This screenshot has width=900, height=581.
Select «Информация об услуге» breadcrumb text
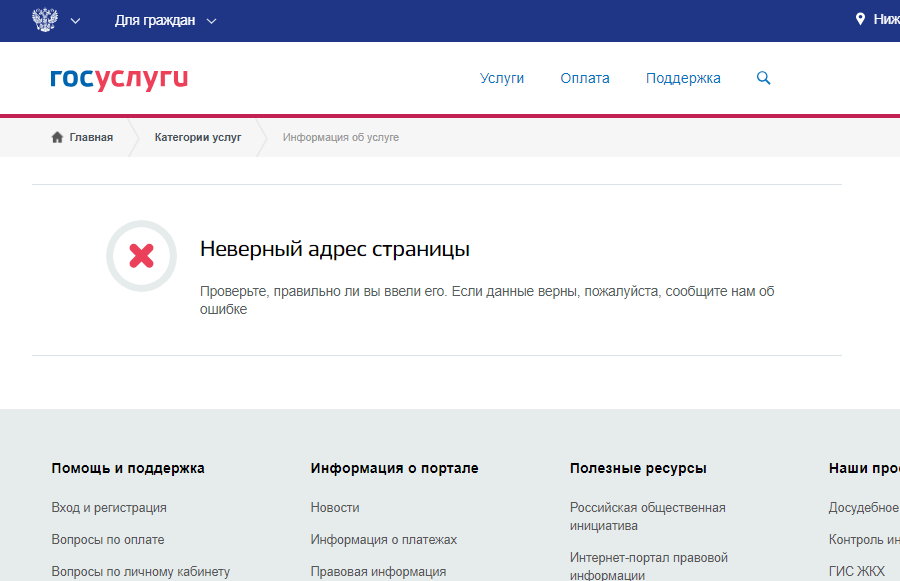[x=340, y=137]
